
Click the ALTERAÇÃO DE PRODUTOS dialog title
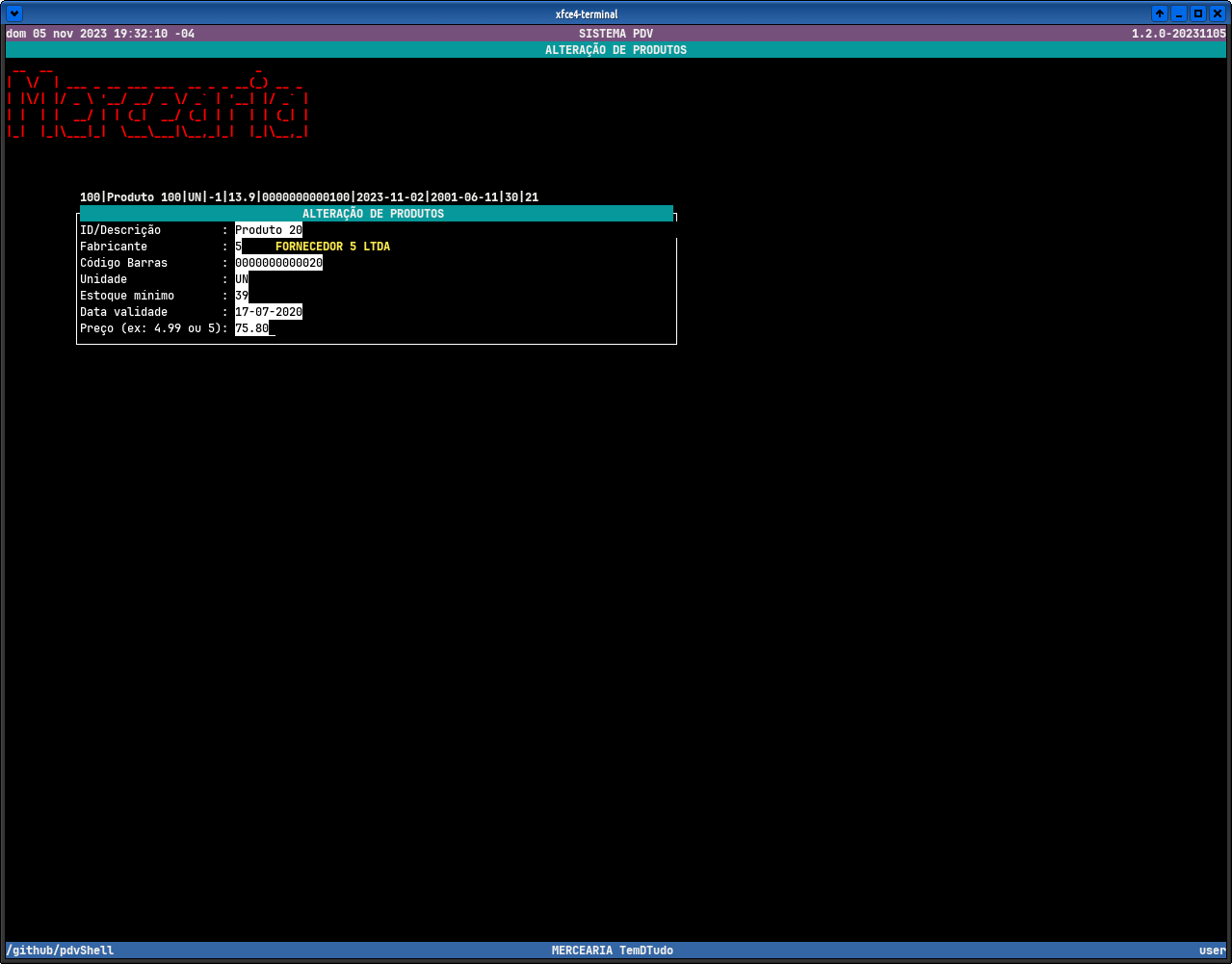point(374,214)
